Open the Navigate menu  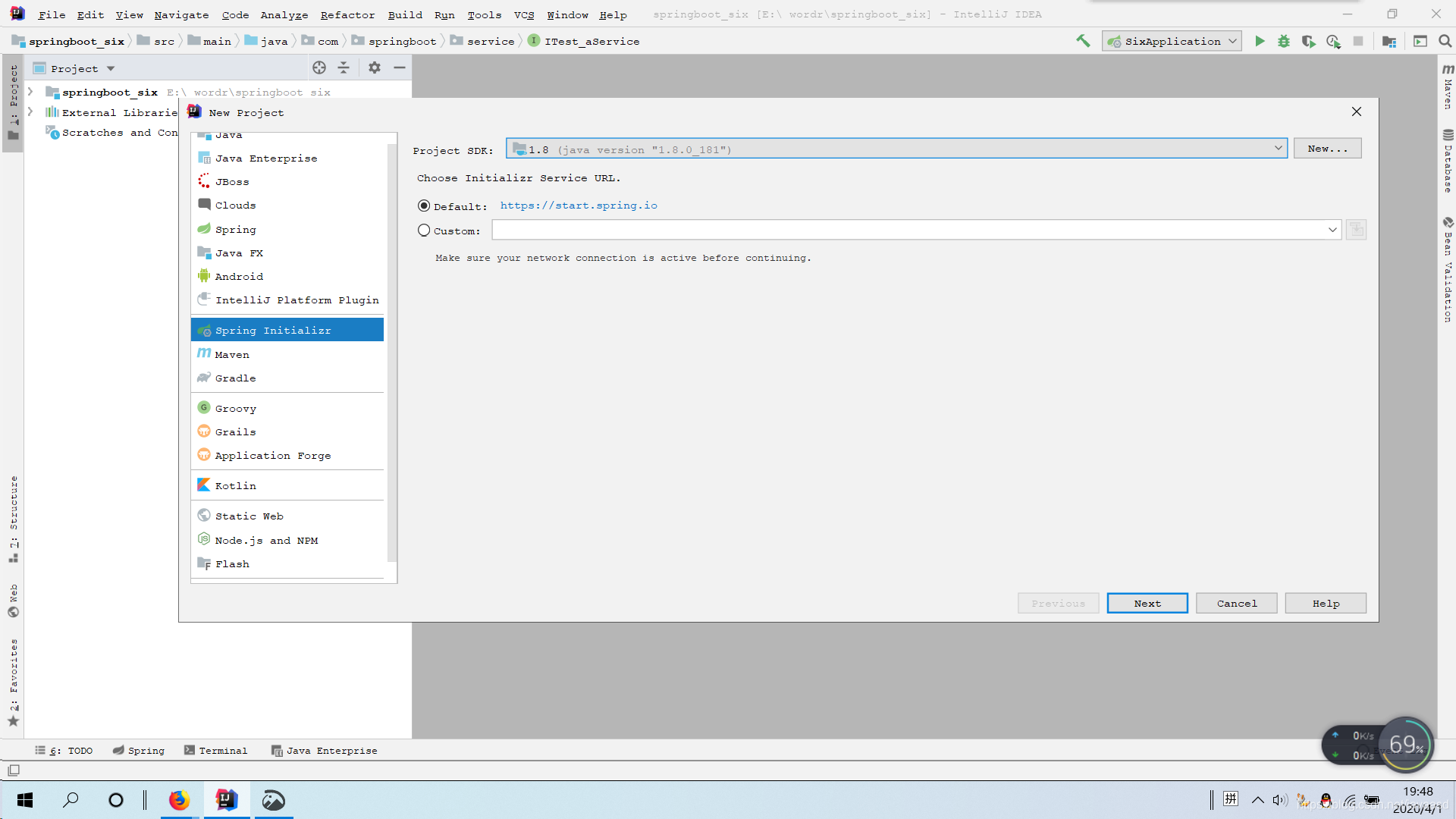pyautogui.click(x=181, y=14)
